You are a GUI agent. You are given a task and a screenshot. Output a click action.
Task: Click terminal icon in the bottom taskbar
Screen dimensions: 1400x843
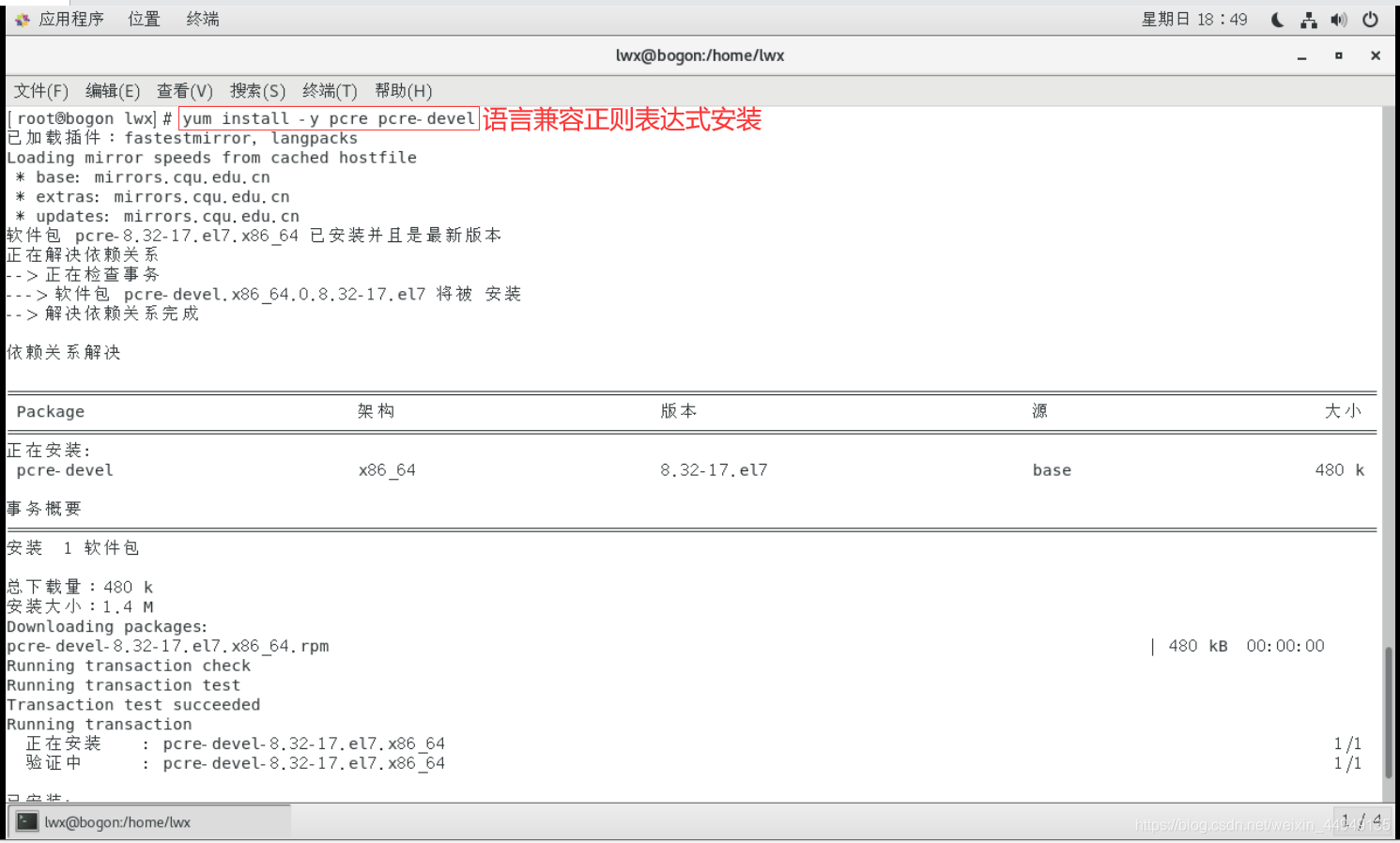tap(28, 822)
